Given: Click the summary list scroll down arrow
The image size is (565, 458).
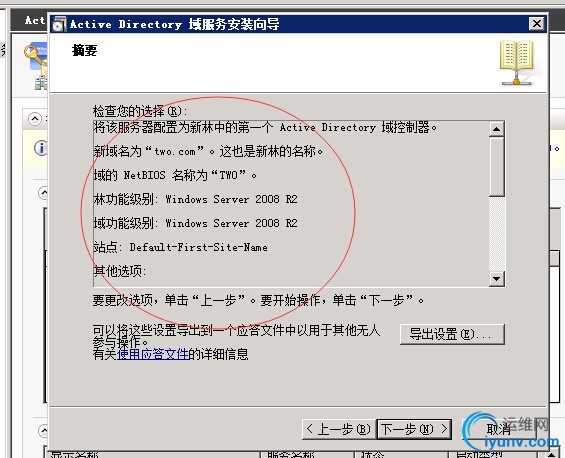Looking at the screenshot, I should click(497, 279).
